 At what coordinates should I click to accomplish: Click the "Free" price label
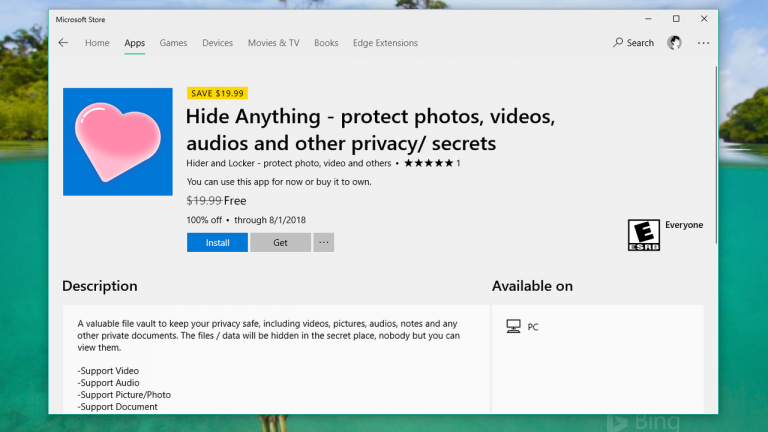(x=235, y=200)
